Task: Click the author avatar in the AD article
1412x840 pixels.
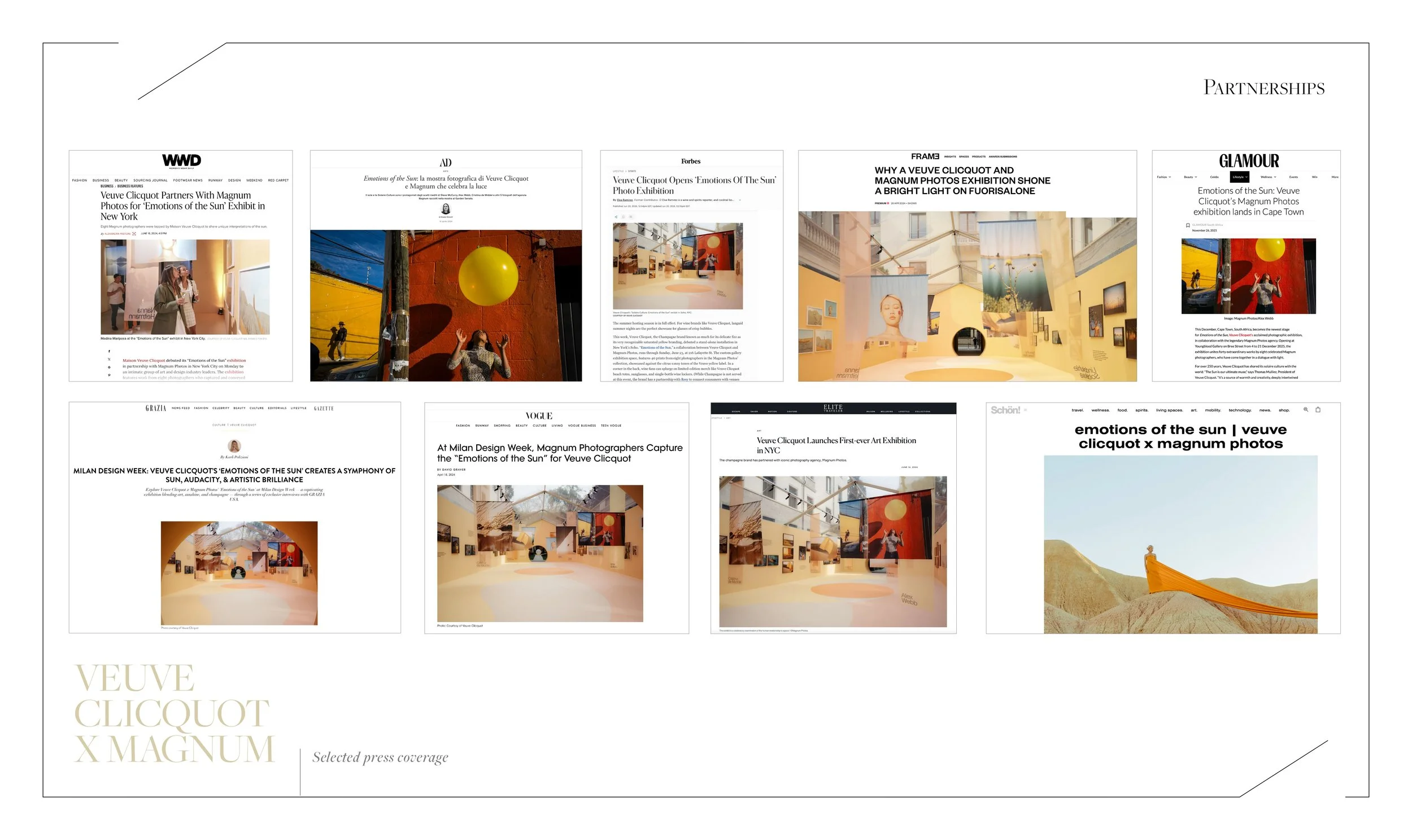Action: 446,209
